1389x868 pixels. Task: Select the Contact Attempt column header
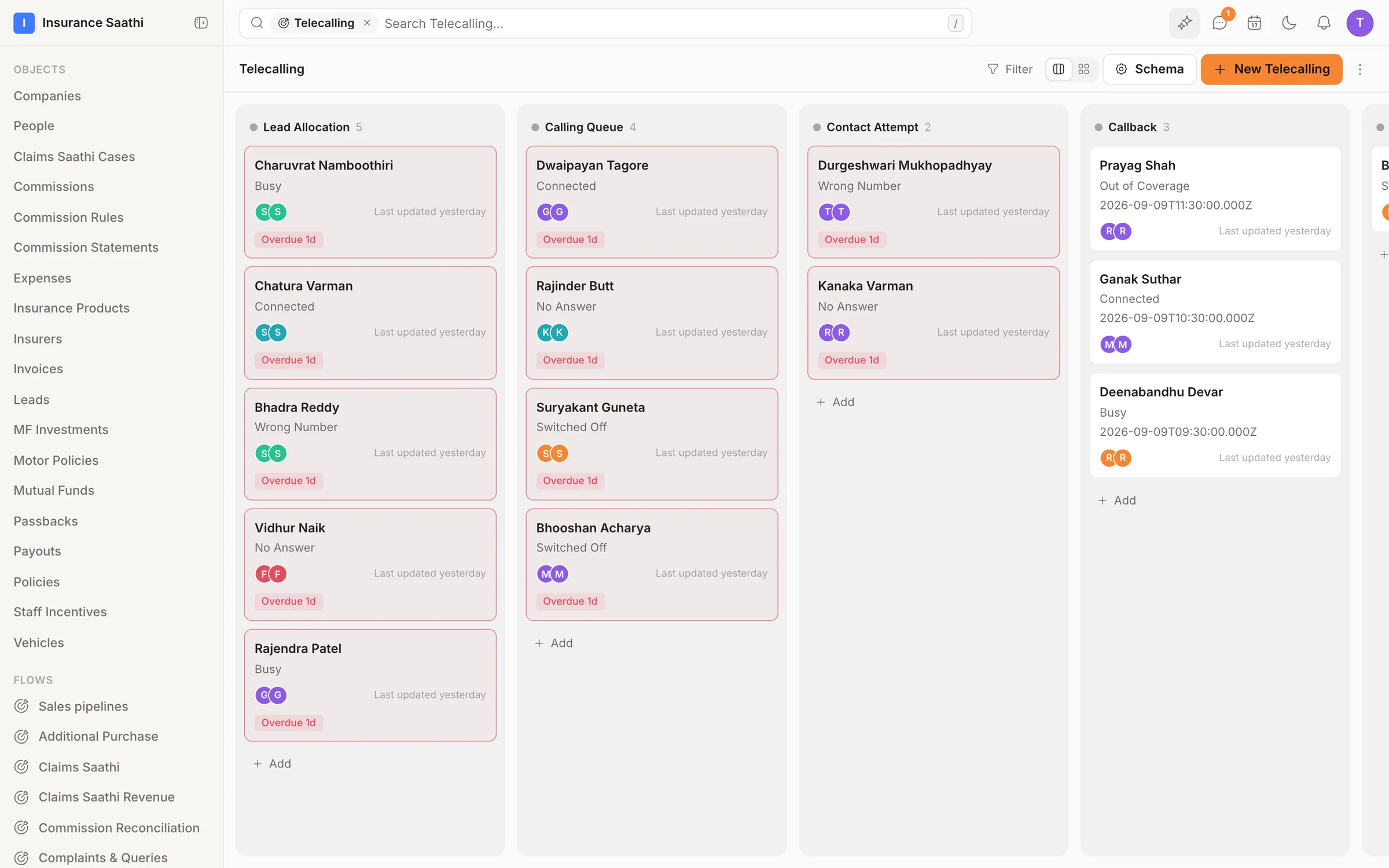[x=872, y=127]
